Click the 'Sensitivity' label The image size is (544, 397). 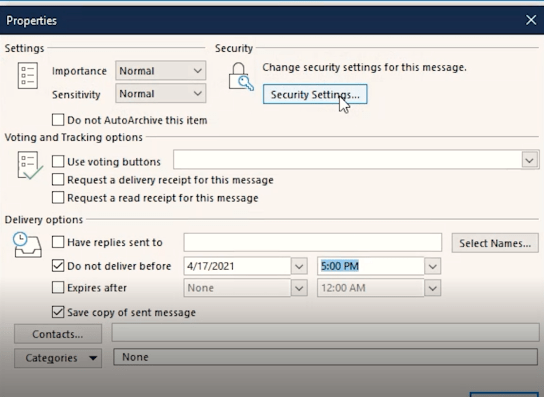pyautogui.click(x=76, y=94)
